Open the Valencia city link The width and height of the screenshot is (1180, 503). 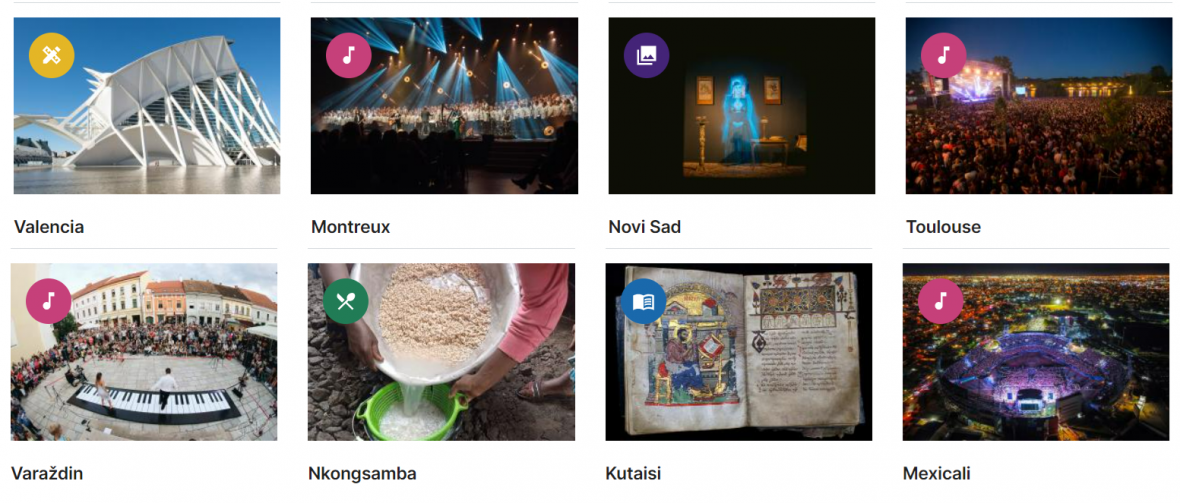(x=49, y=227)
